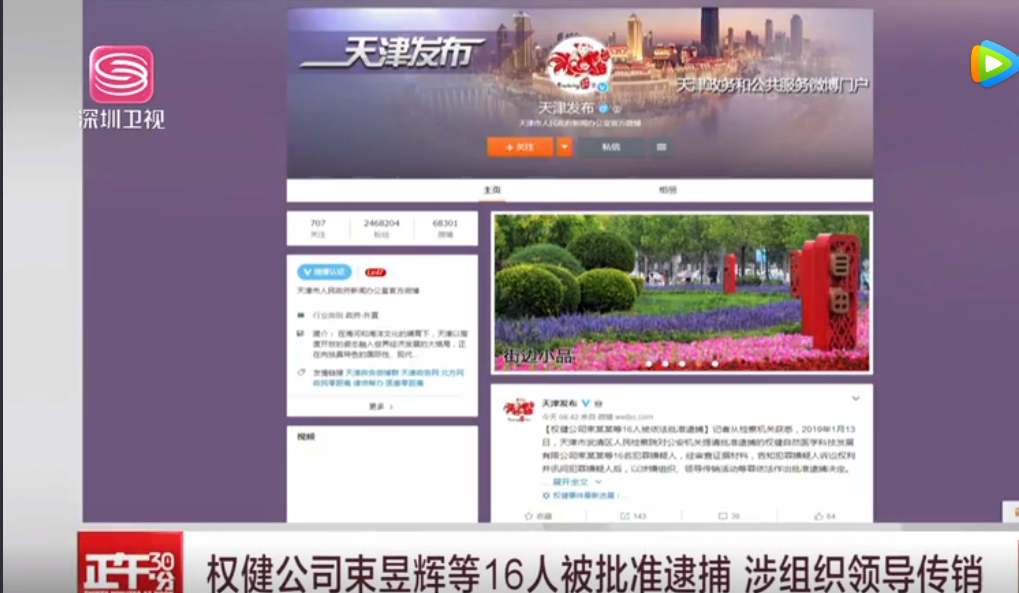Click the 正午30分 program logo
Viewport: 1019px width, 593px height.
[x=130, y=563]
